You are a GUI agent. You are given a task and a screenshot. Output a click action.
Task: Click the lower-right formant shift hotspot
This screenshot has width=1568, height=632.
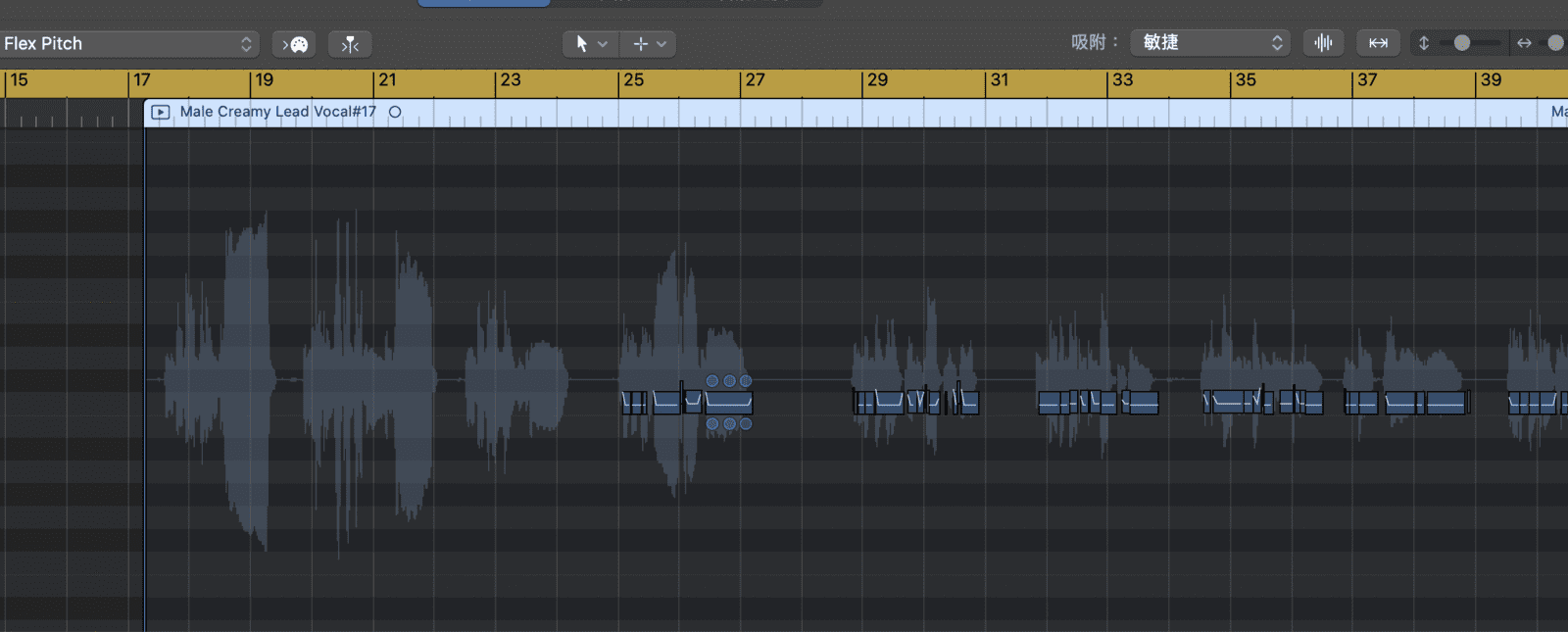tap(746, 424)
